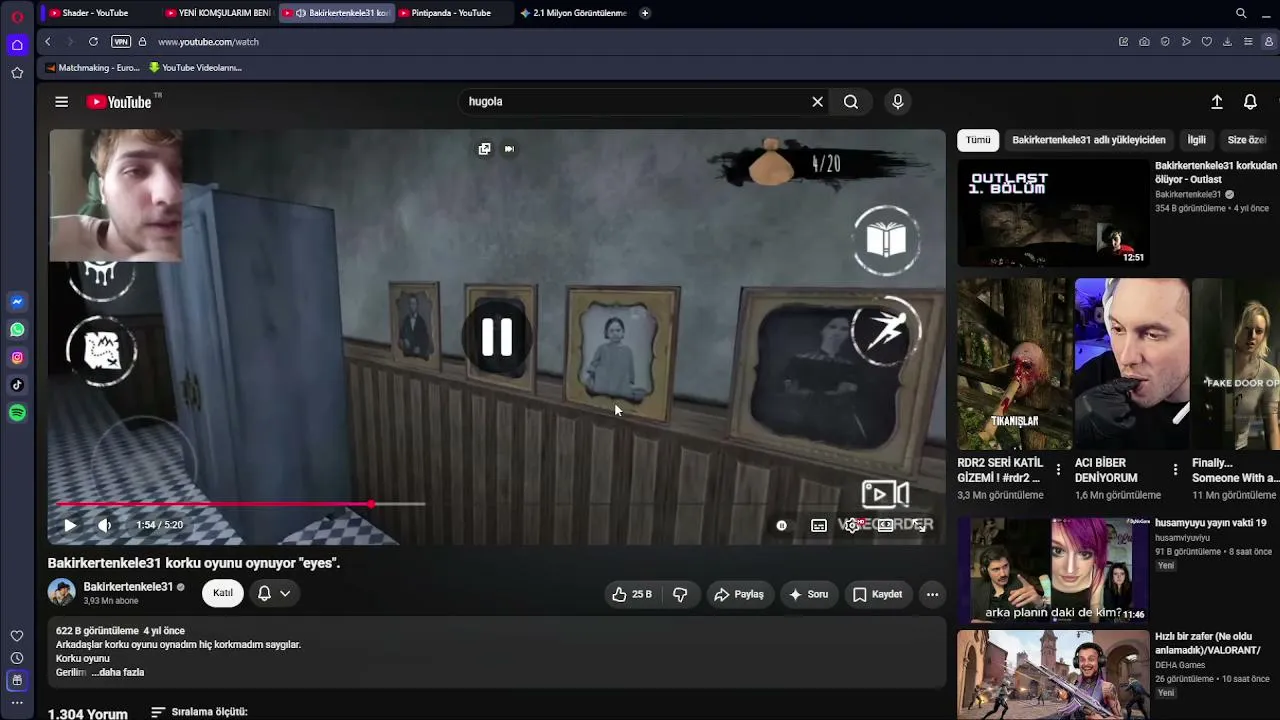The width and height of the screenshot is (1280, 720).
Task: Submit search with the magnifier icon
Action: pyautogui.click(x=851, y=102)
